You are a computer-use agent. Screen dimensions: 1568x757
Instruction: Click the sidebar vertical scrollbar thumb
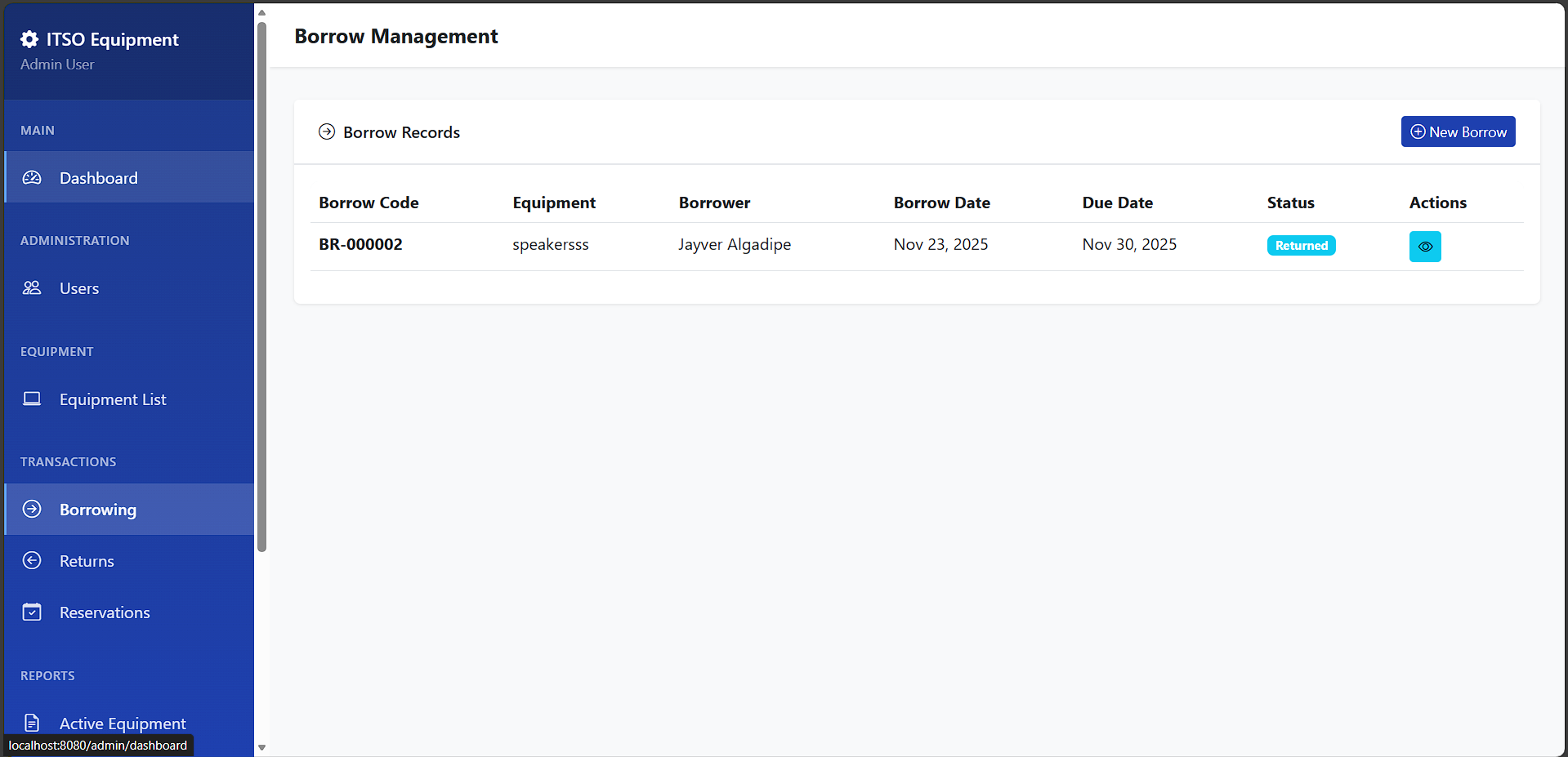[261, 286]
